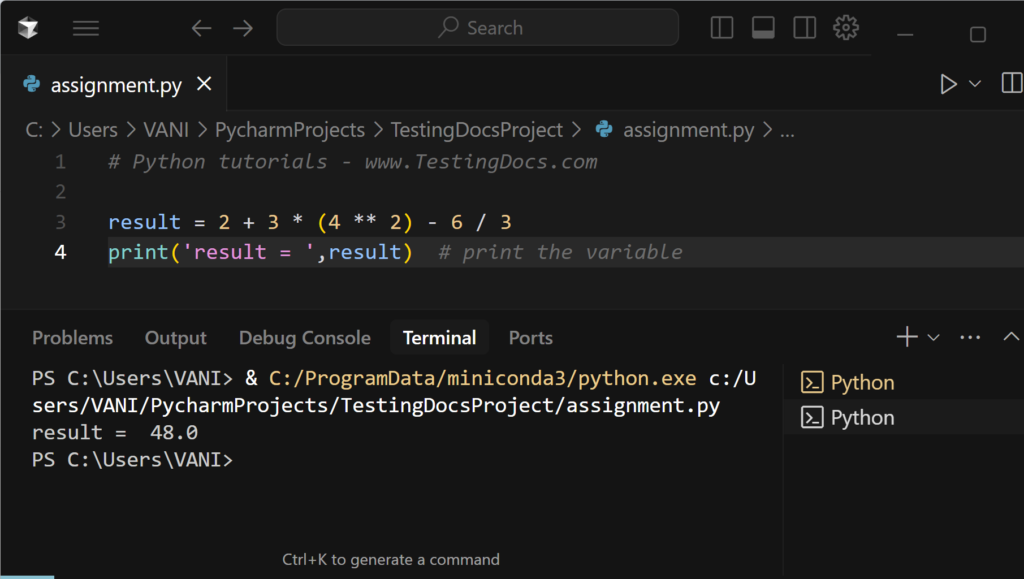
Task: Toggle the primary sidebar layout icon
Action: pyautogui.click(x=721, y=27)
